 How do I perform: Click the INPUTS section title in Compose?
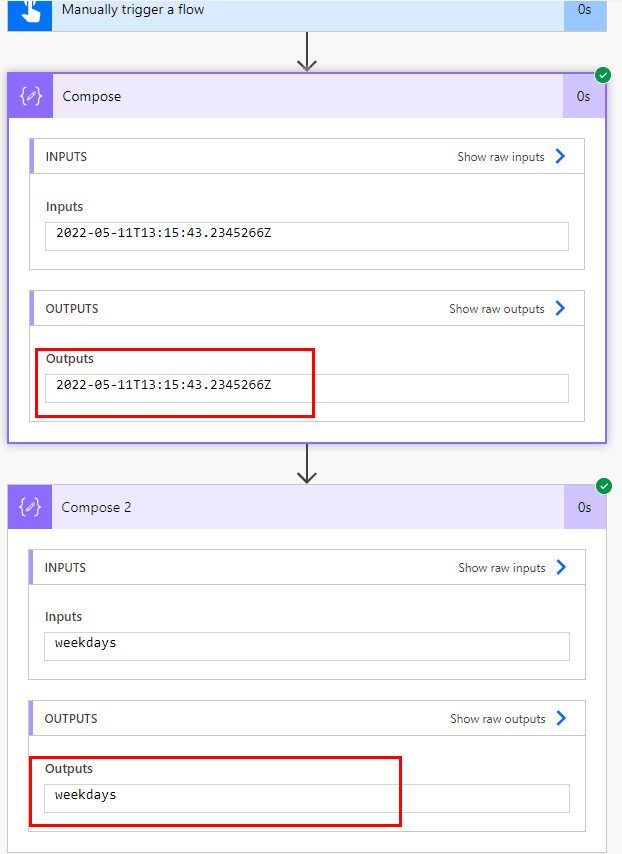tap(66, 157)
